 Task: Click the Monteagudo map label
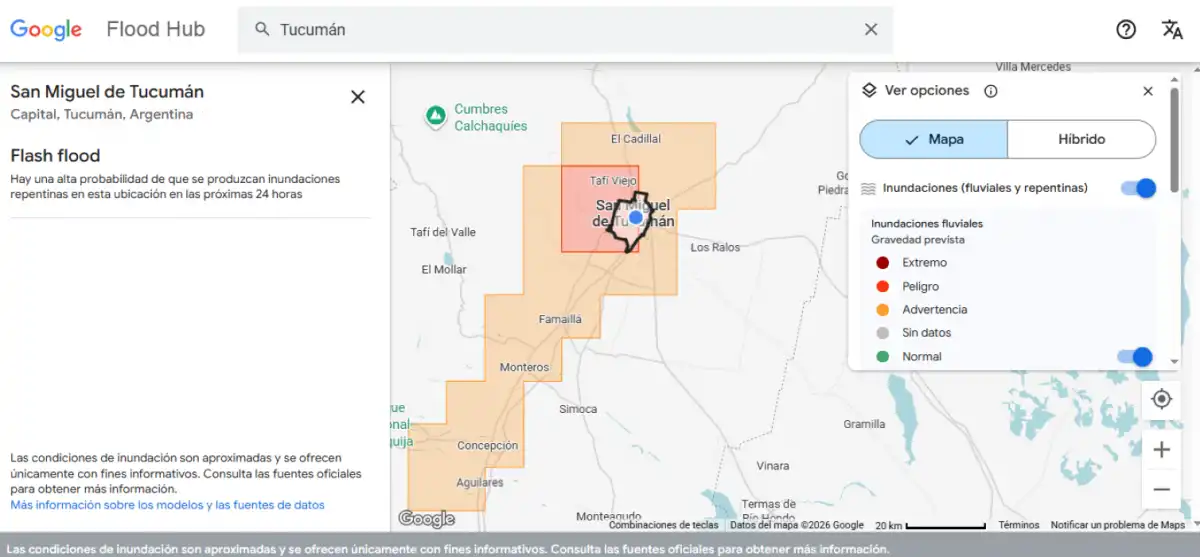(x=608, y=516)
